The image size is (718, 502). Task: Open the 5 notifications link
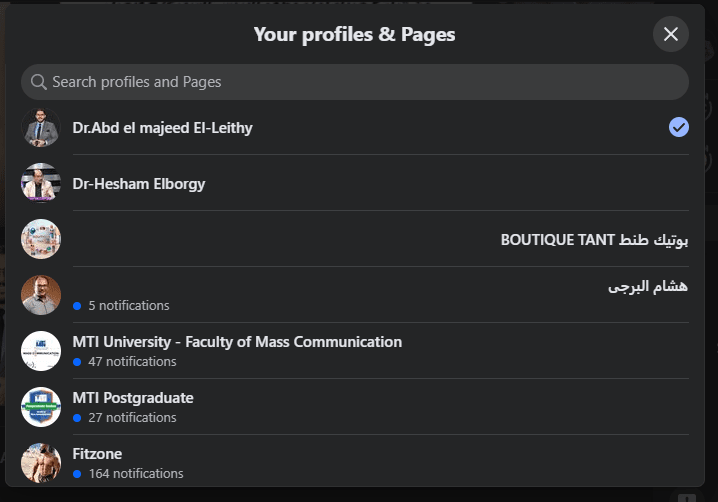[128, 305]
